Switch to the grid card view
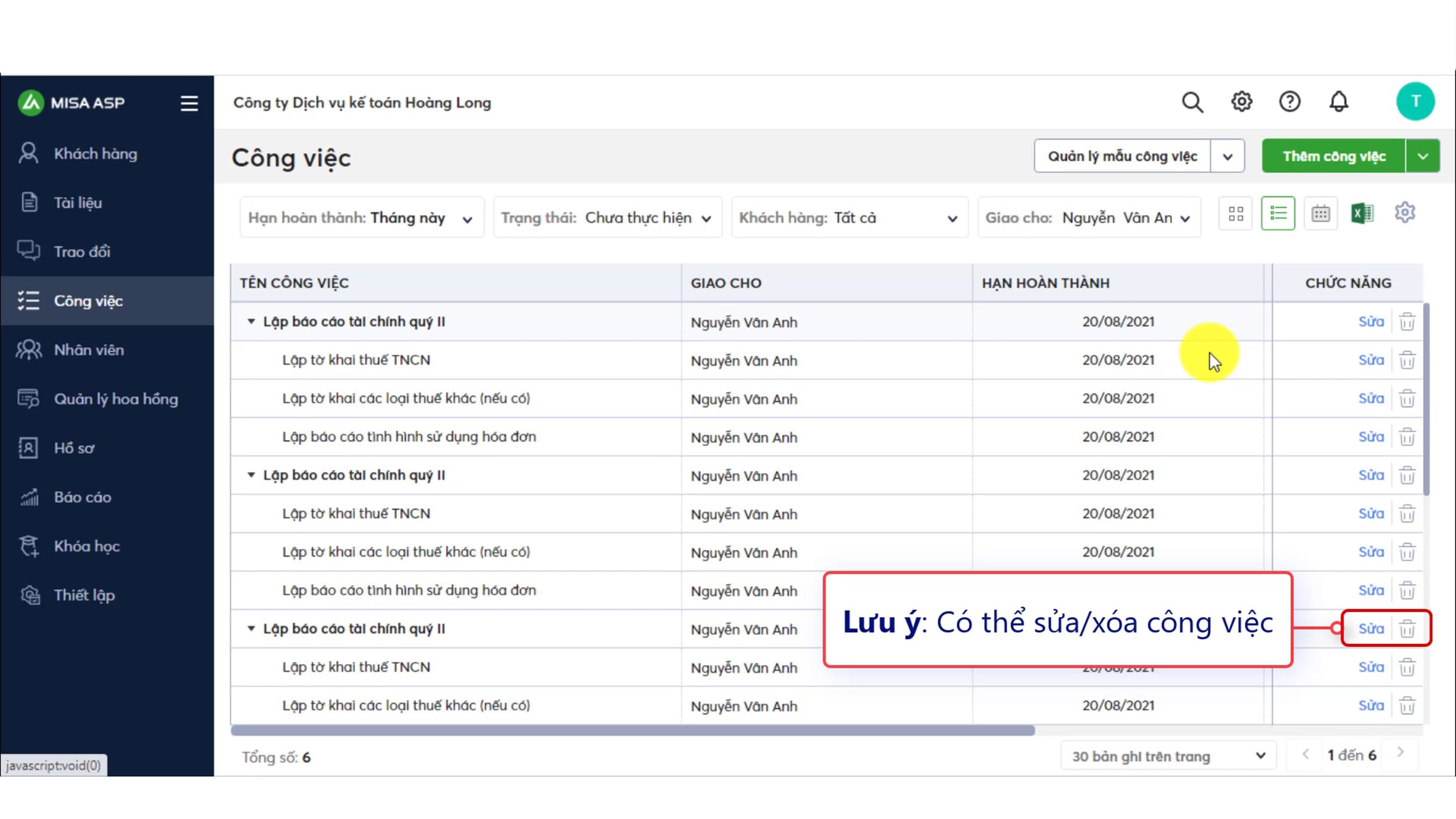Image resolution: width=1456 pixels, height=819 pixels. [1236, 214]
